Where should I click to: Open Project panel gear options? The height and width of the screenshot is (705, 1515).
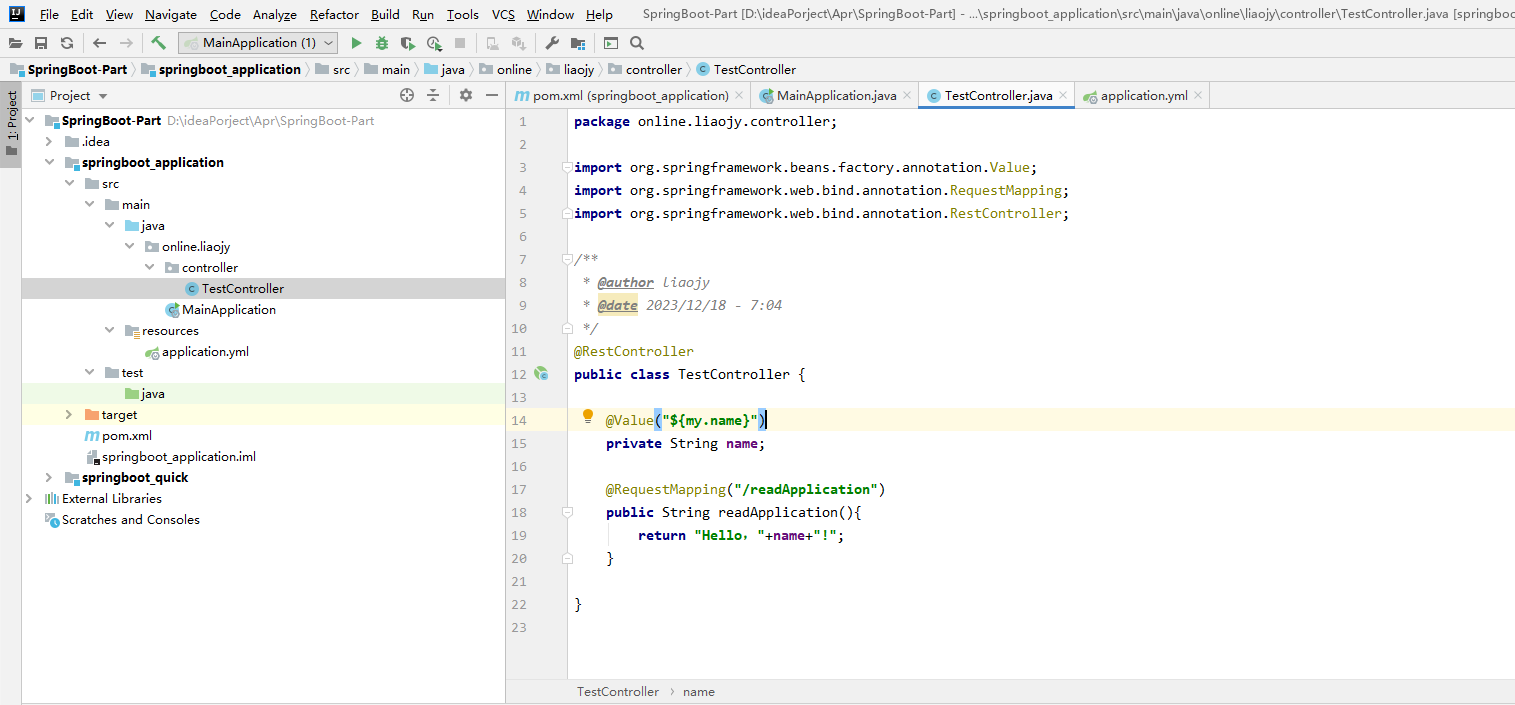point(466,95)
